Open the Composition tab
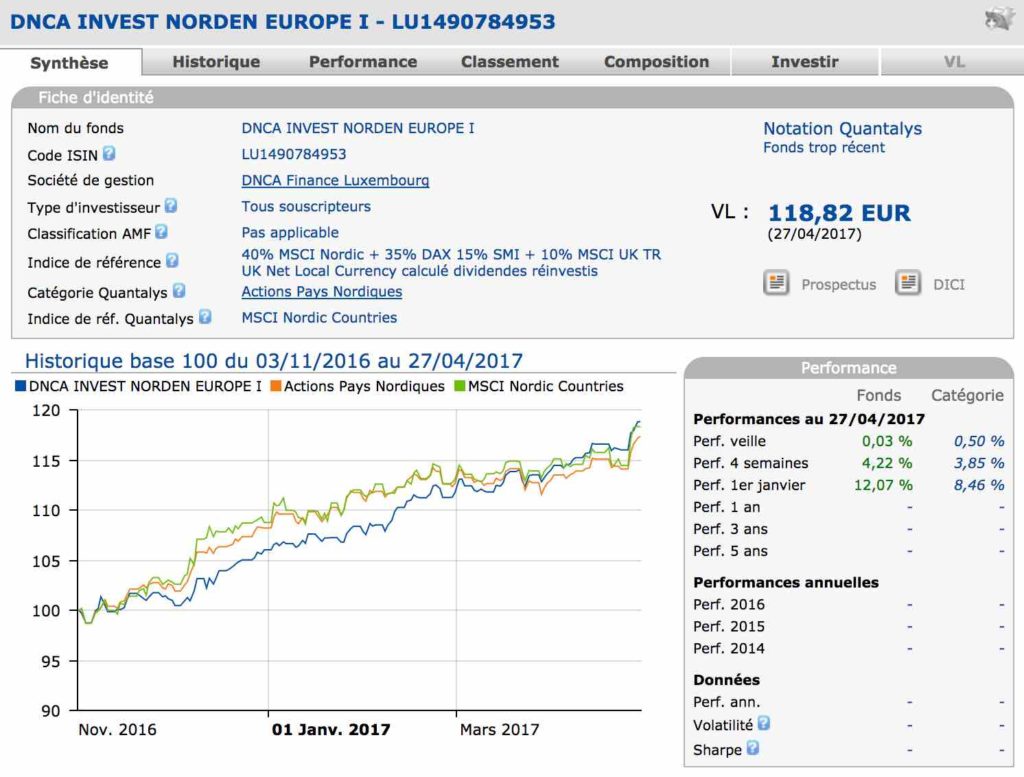The image size is (1024, 777). 656,62
